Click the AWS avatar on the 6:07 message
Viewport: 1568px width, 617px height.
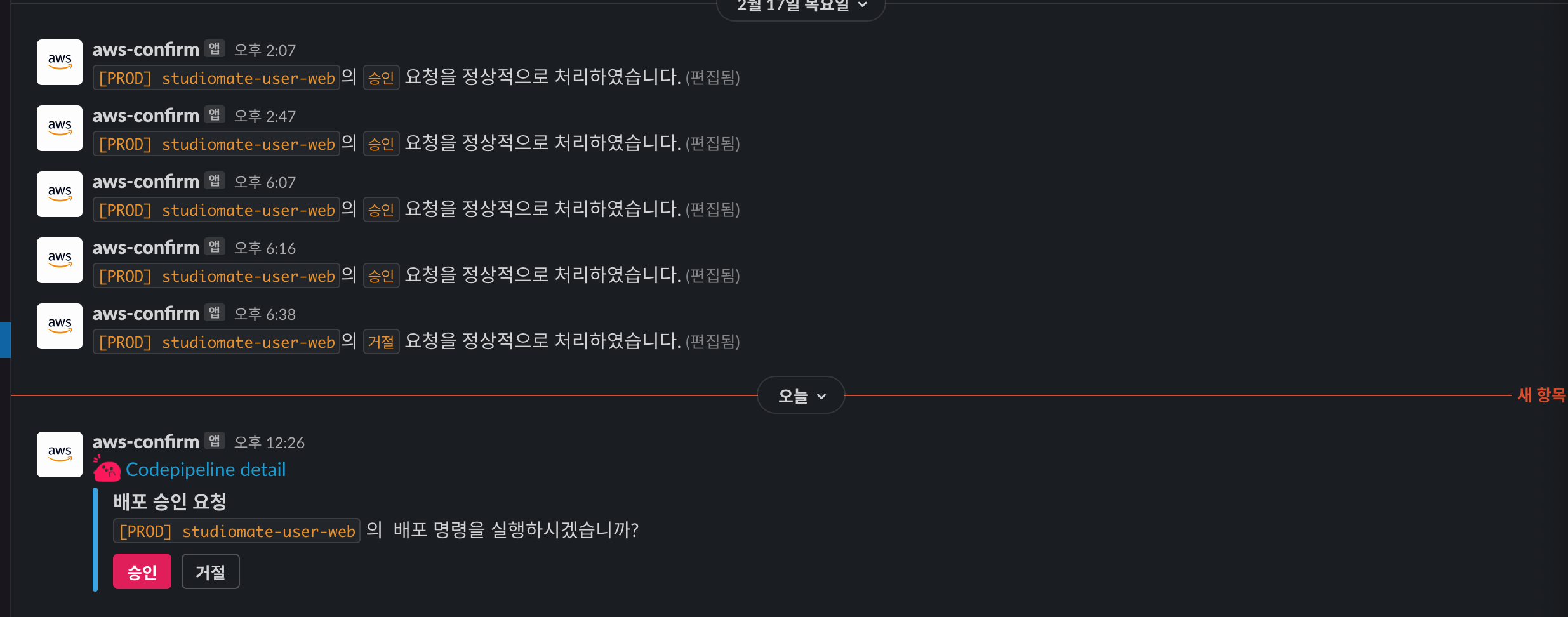60,194
